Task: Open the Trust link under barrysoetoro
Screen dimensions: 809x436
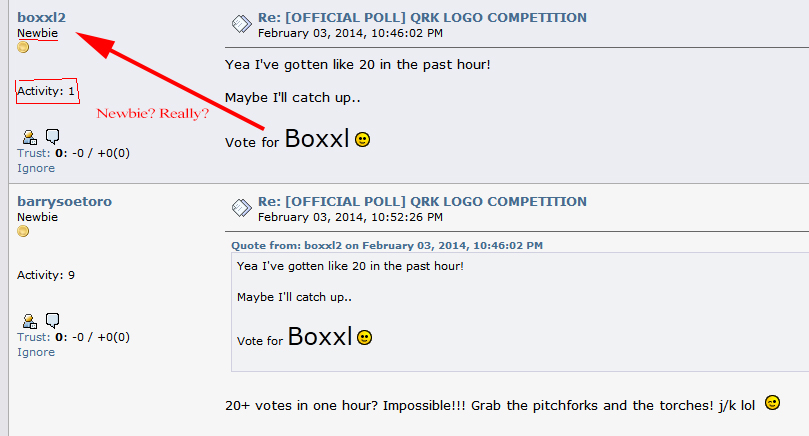Action: (x=34, y=337)
